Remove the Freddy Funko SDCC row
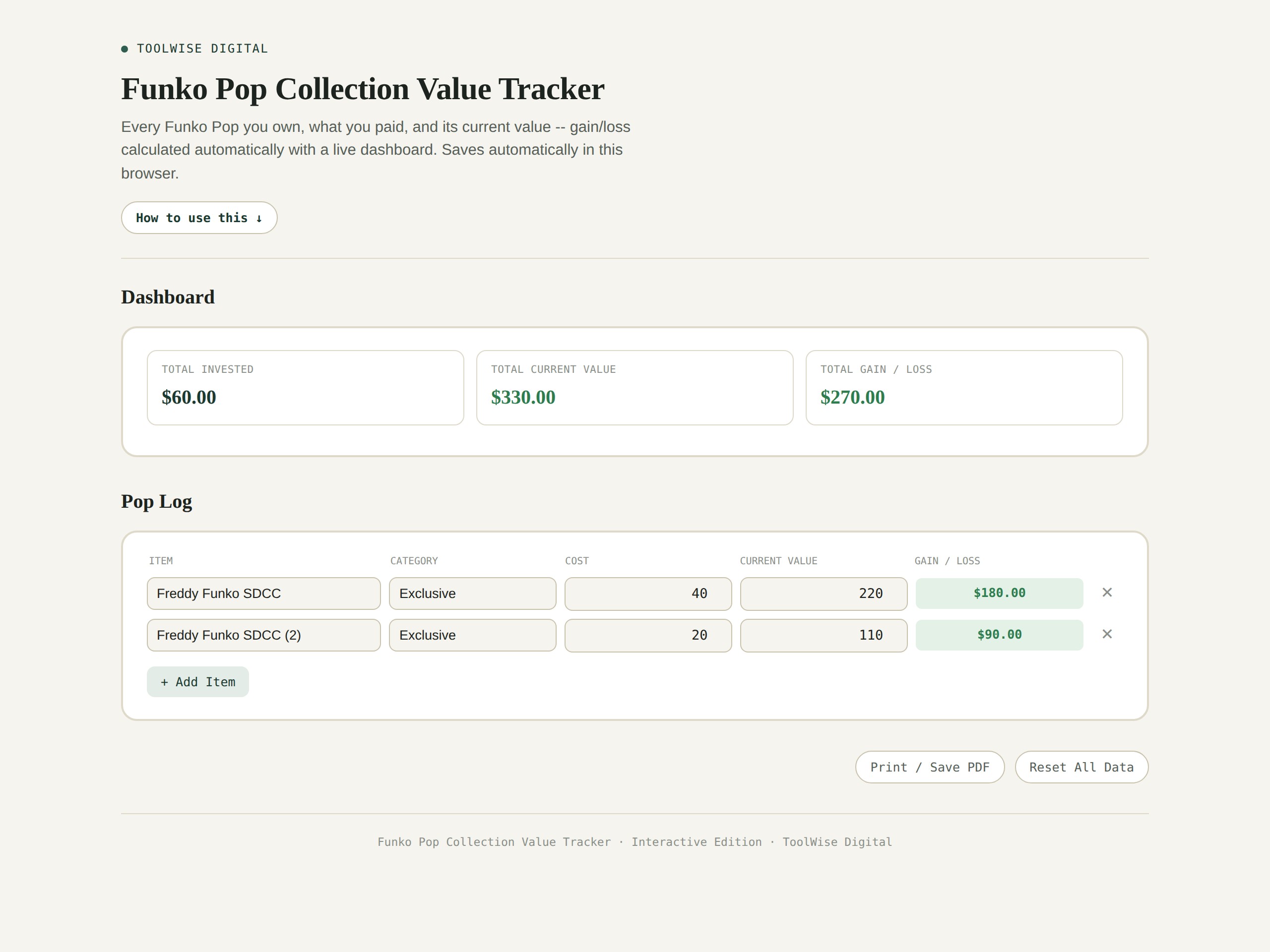This screenshot has width=1270, height=952. tap(1107, 592)
